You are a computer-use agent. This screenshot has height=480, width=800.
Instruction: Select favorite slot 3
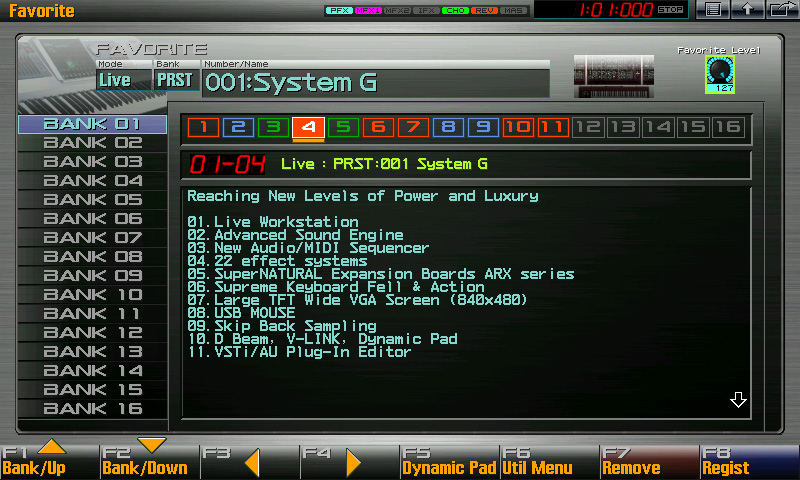(x=273, y=127)
